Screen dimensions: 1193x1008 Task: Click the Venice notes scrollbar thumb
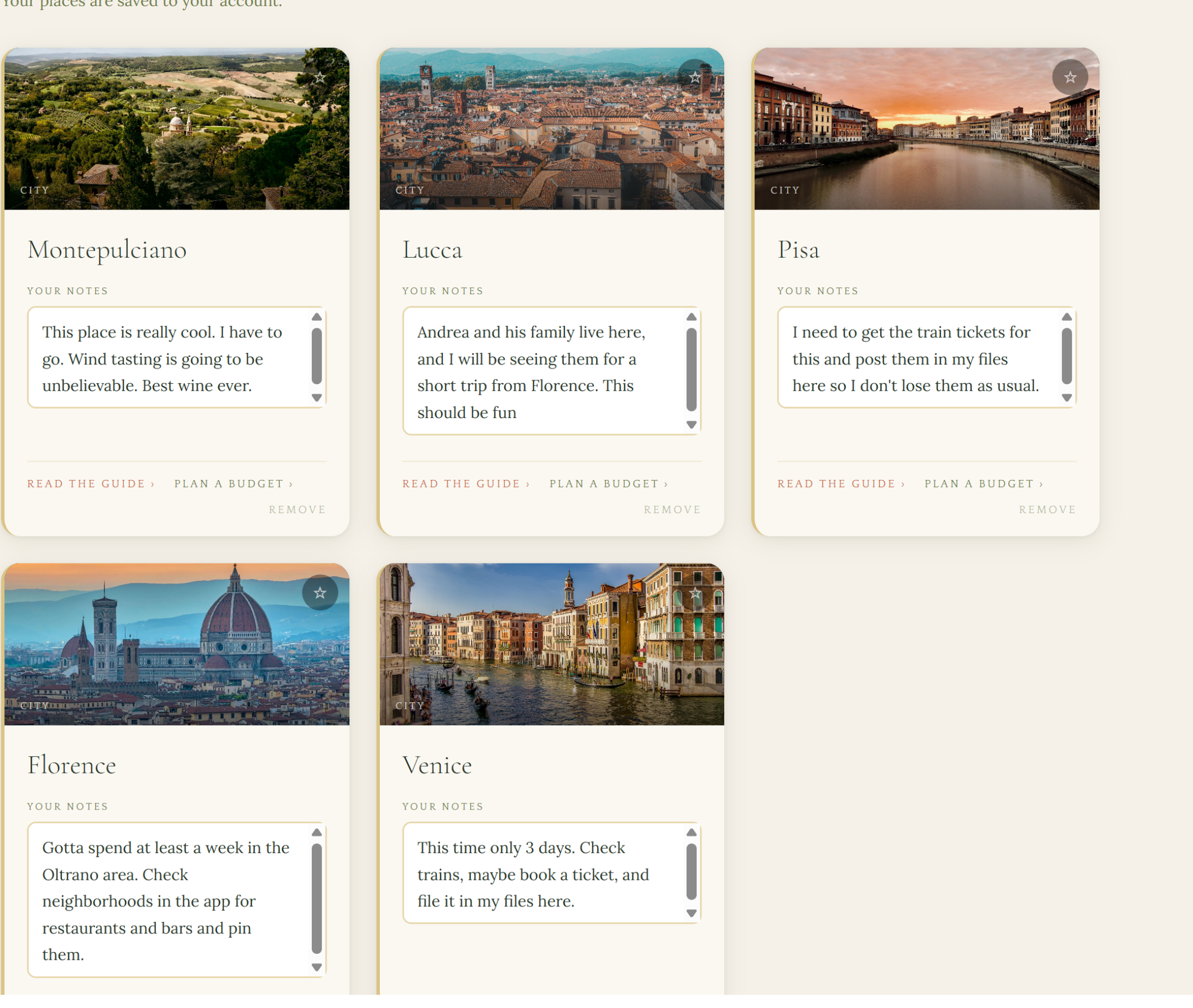(x=692, y=871)
